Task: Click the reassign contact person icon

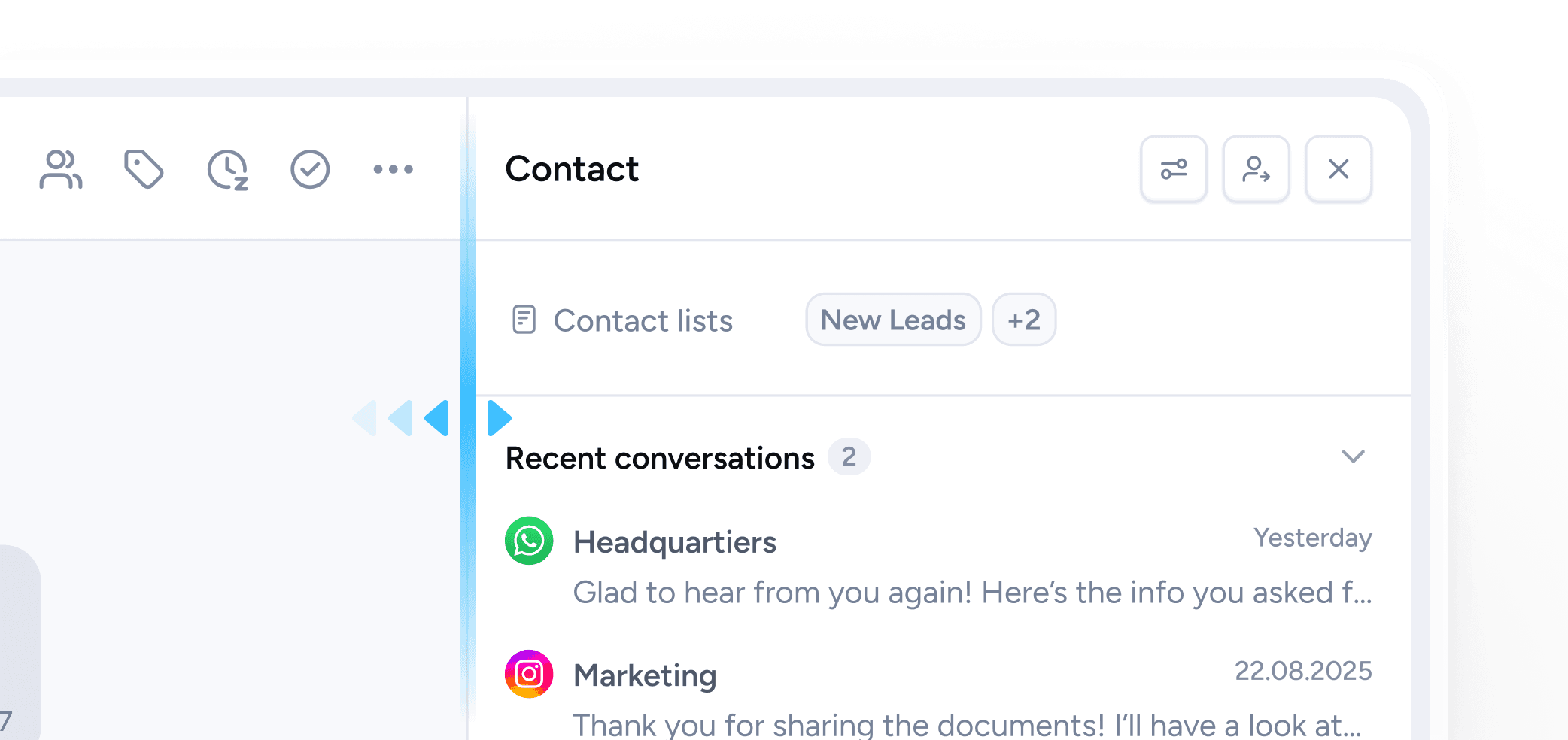Action: click(1256, 169)
